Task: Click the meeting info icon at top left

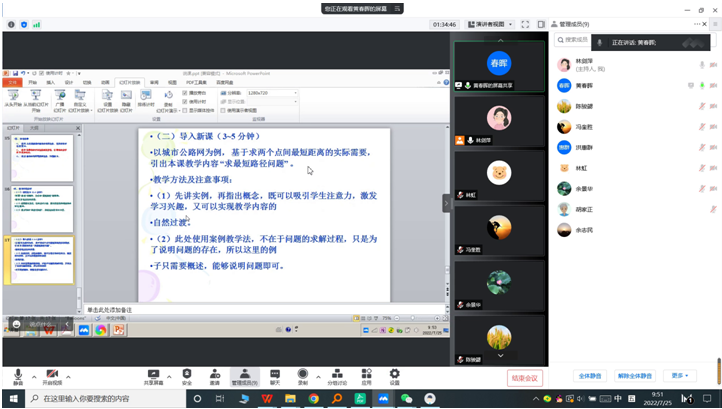Action: [x=12, y=24]
